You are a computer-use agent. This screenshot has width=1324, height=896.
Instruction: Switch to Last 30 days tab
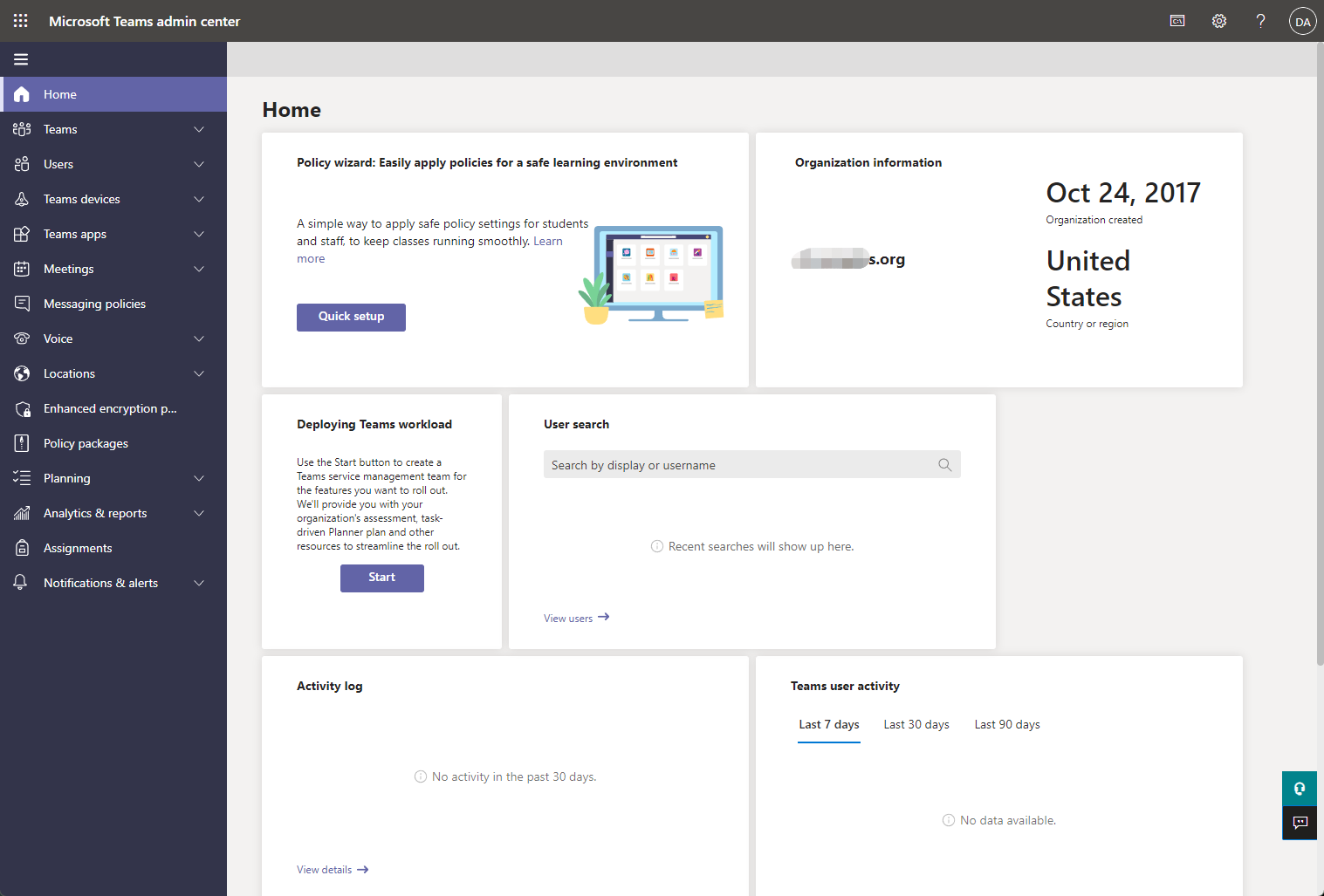(x=916, y=724)
